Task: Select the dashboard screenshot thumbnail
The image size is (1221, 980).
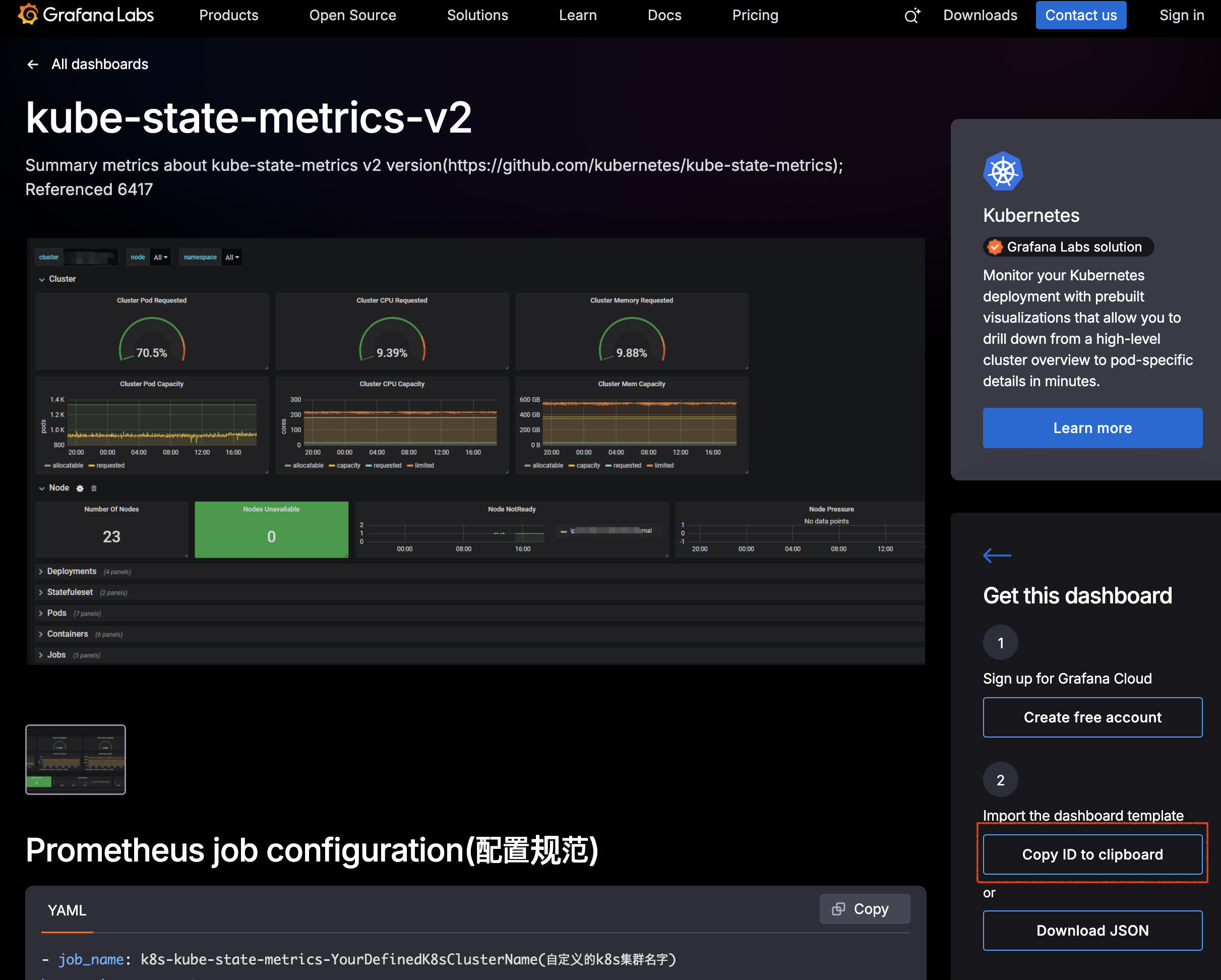Action: (75, 759)
